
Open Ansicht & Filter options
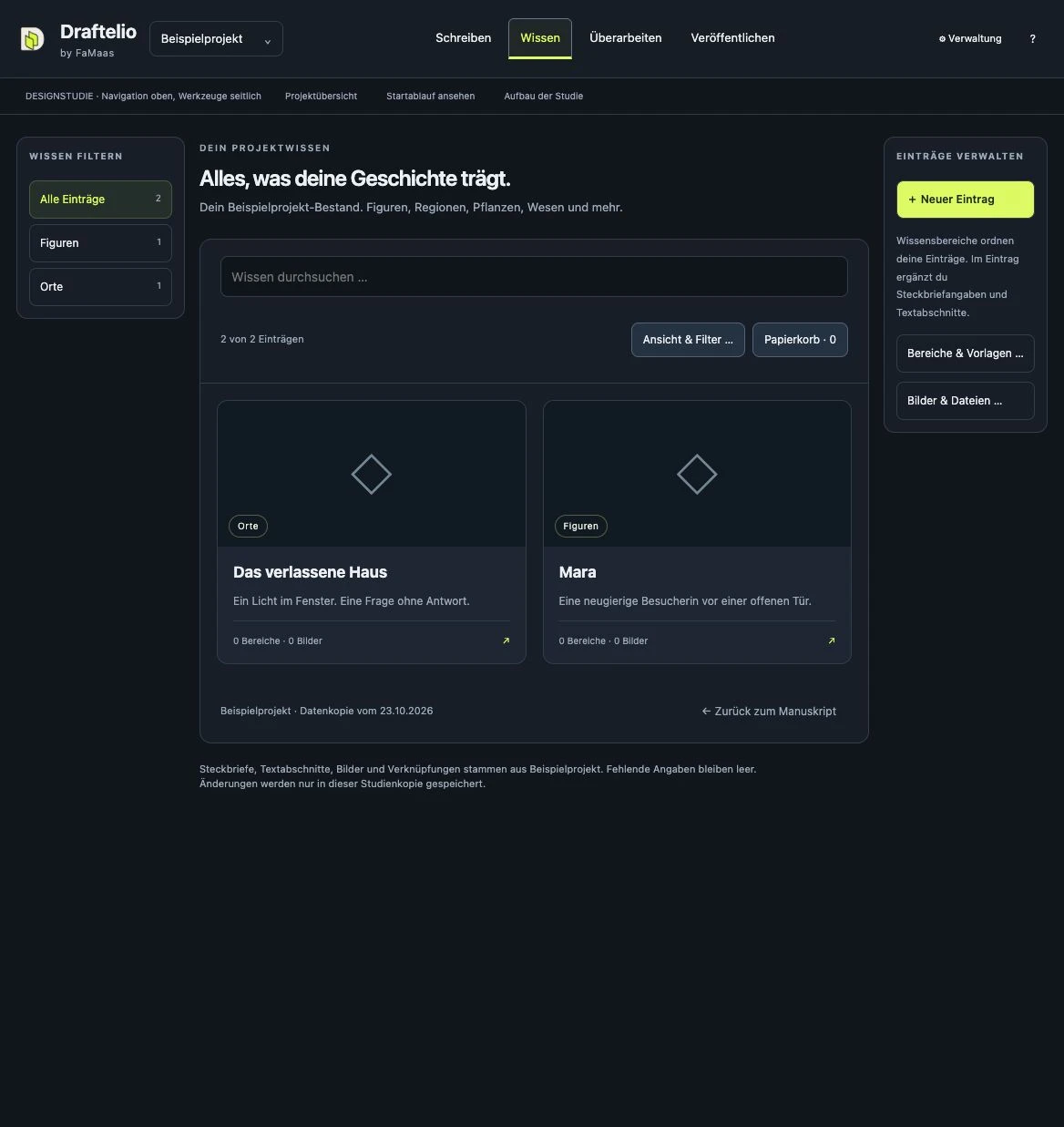[688, 340]
